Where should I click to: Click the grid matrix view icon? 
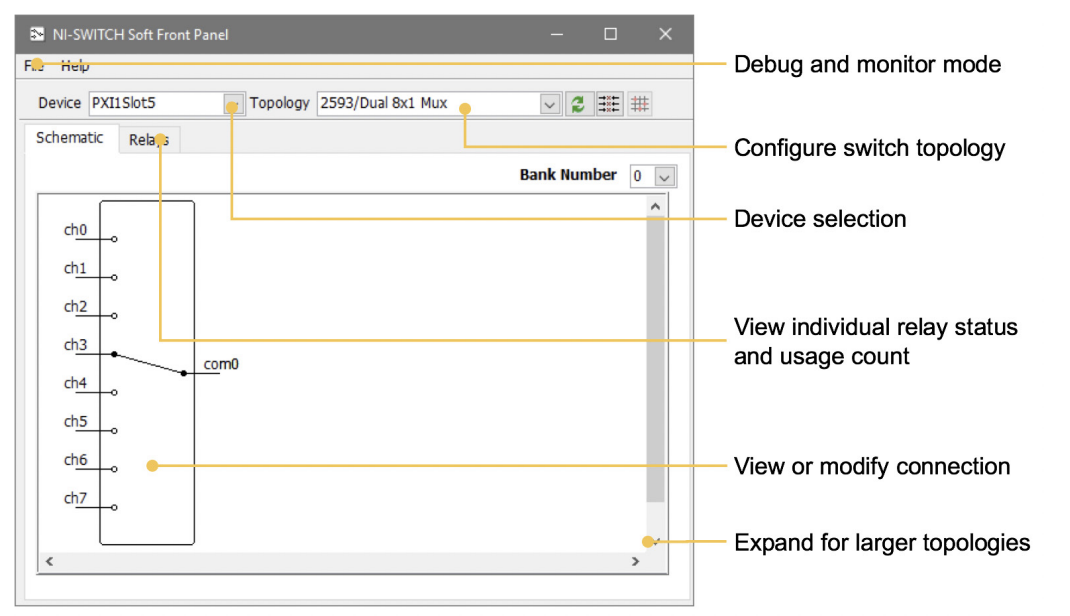click(x=639, y=104)
